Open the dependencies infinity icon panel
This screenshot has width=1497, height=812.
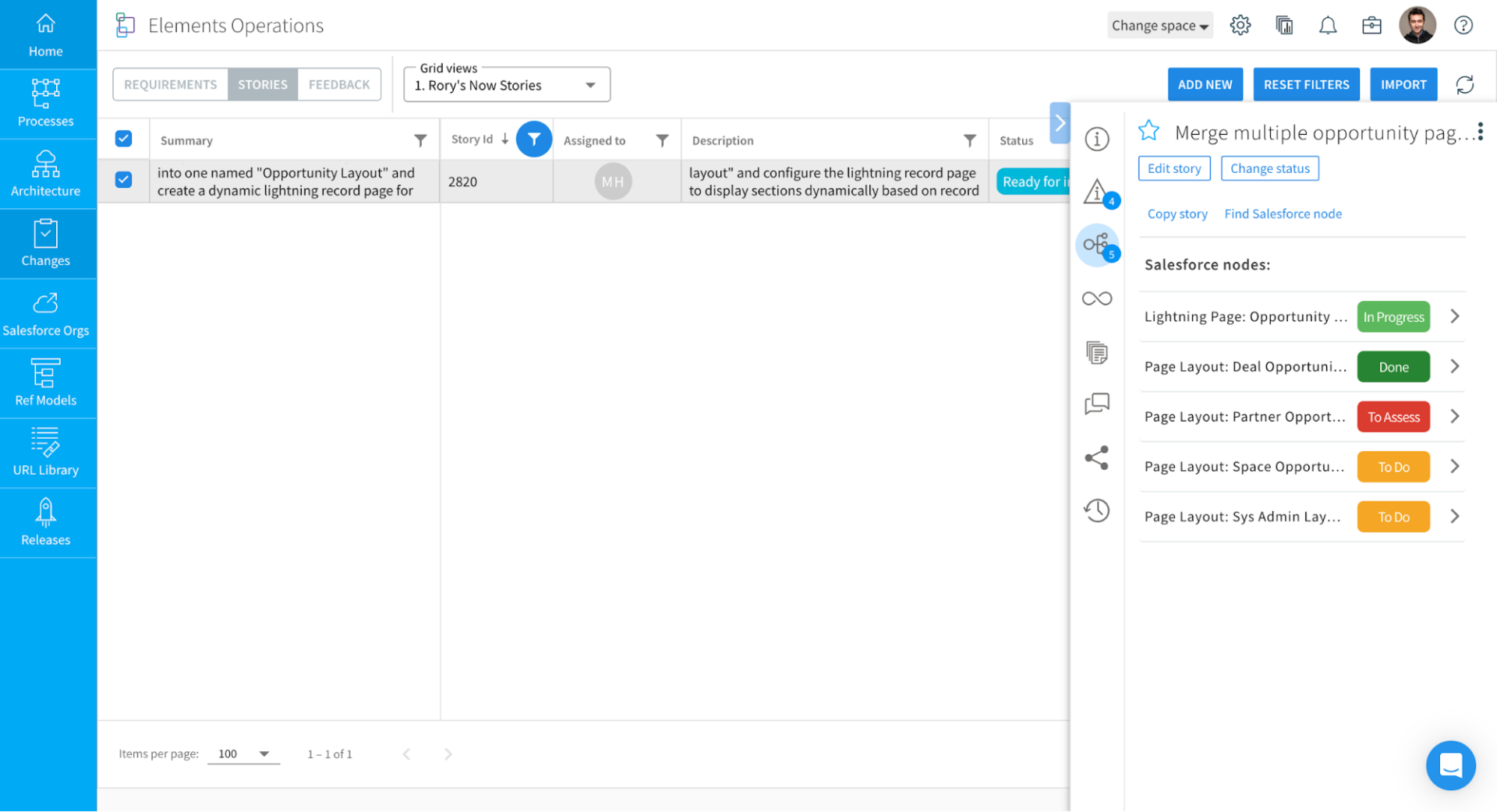click(x=1097, y=298)
